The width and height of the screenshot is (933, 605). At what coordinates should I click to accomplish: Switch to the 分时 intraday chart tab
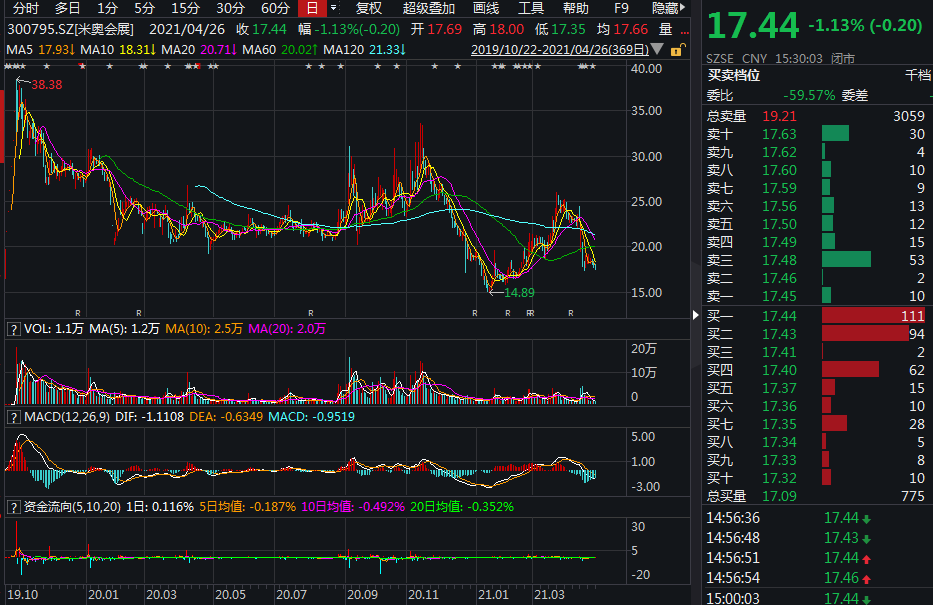pos(26,8)
